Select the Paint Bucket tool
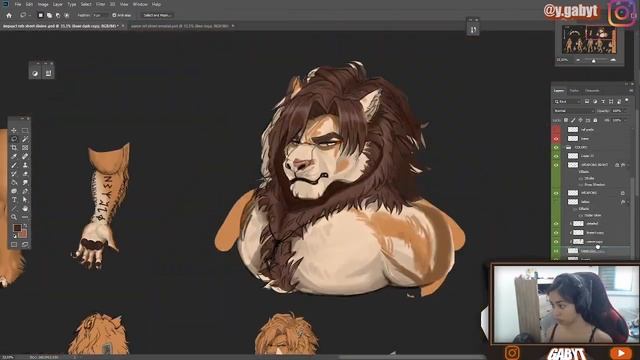The height and width of the screenshot is (360, 640). coord(14,182)
